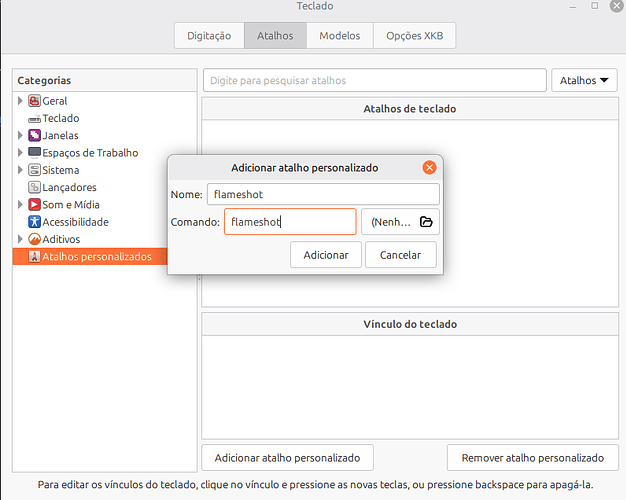Expand the Janelas category tree arrow
Viewport: 626px width, 500px height.
20,135
